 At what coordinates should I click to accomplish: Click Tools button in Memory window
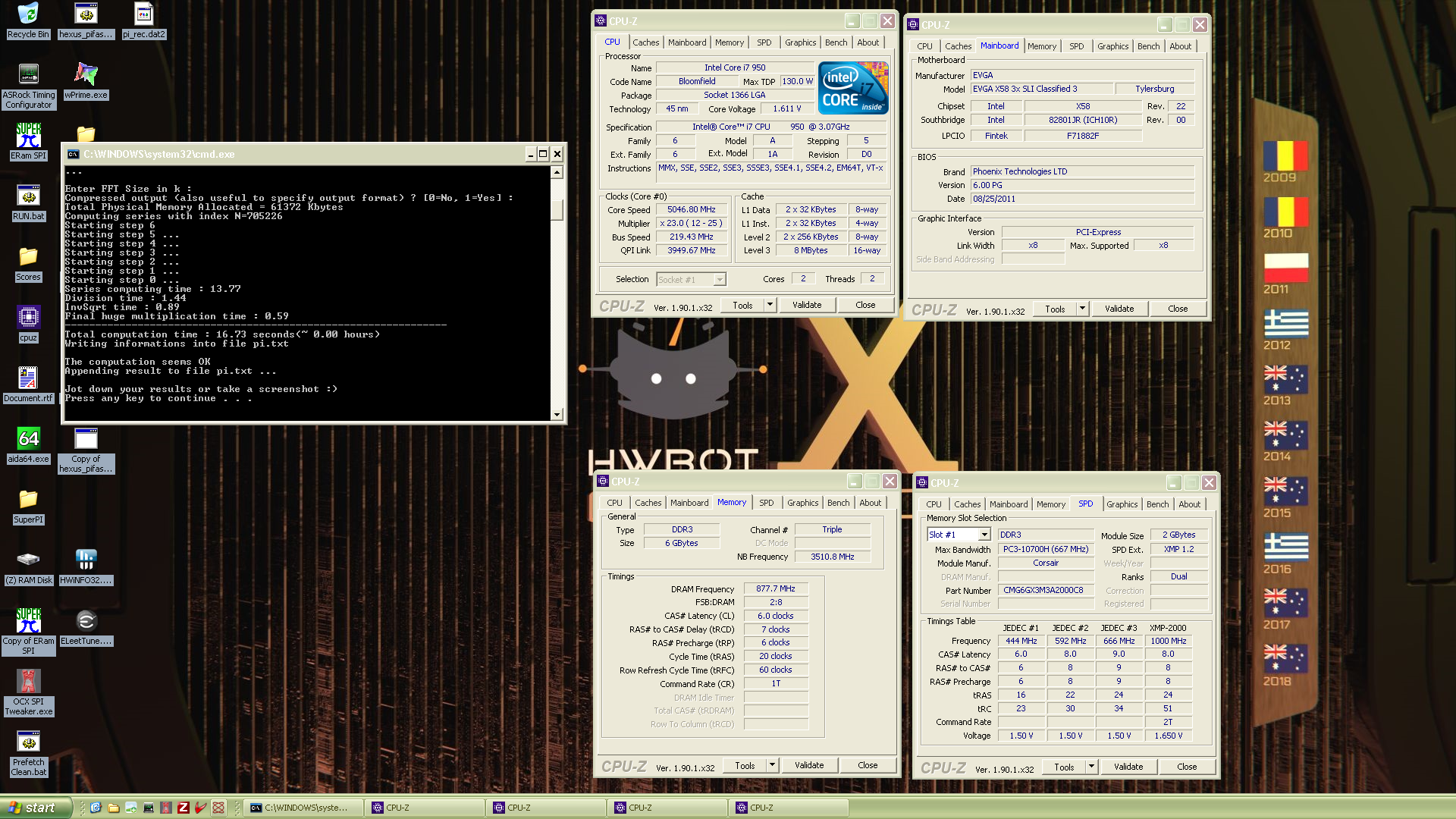pos(745,765)
